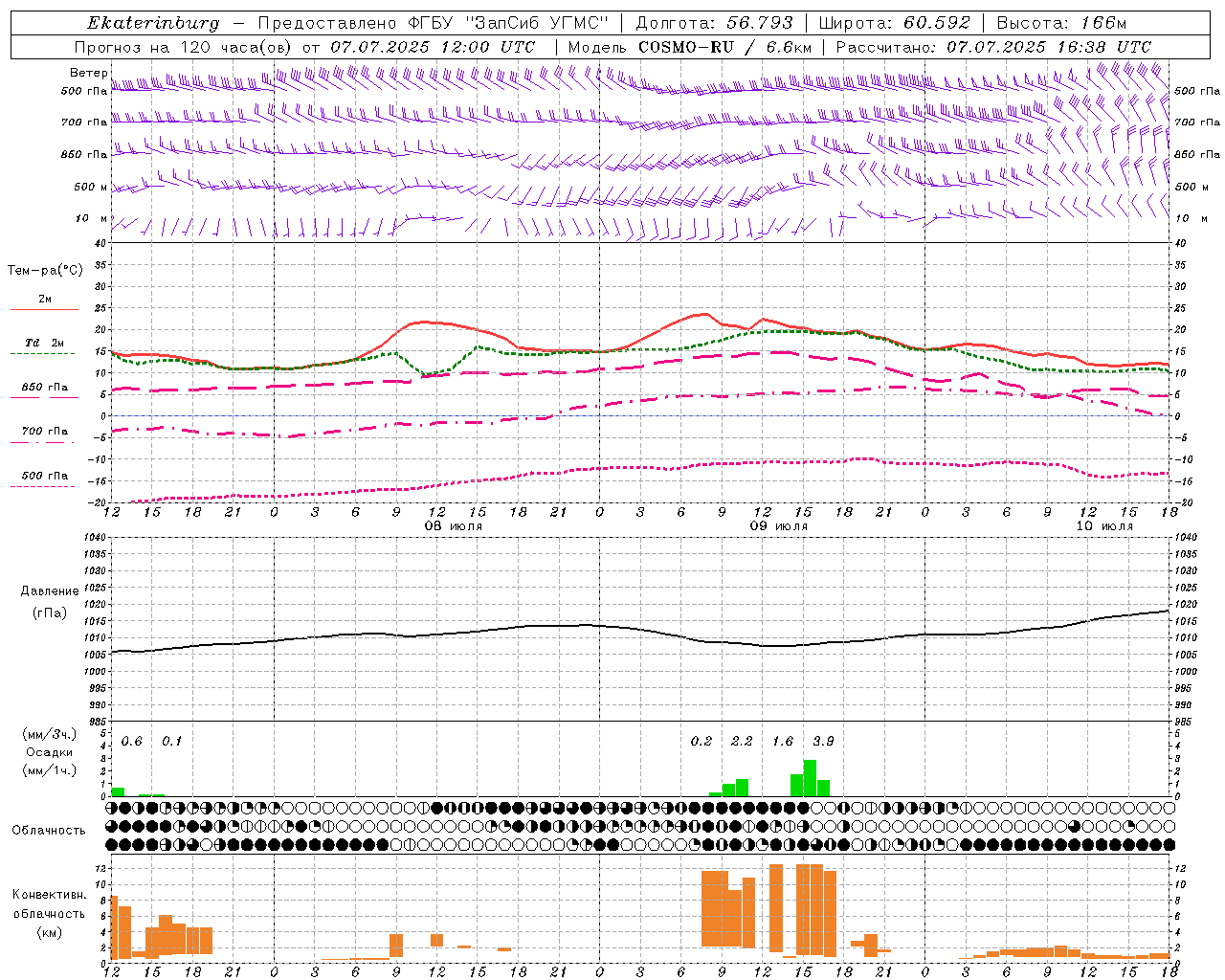Screen dimensions: 1225x980
Task: Click the forecast start time '07.07.2025 12:00 UTC'
Action: click(433, 47)
